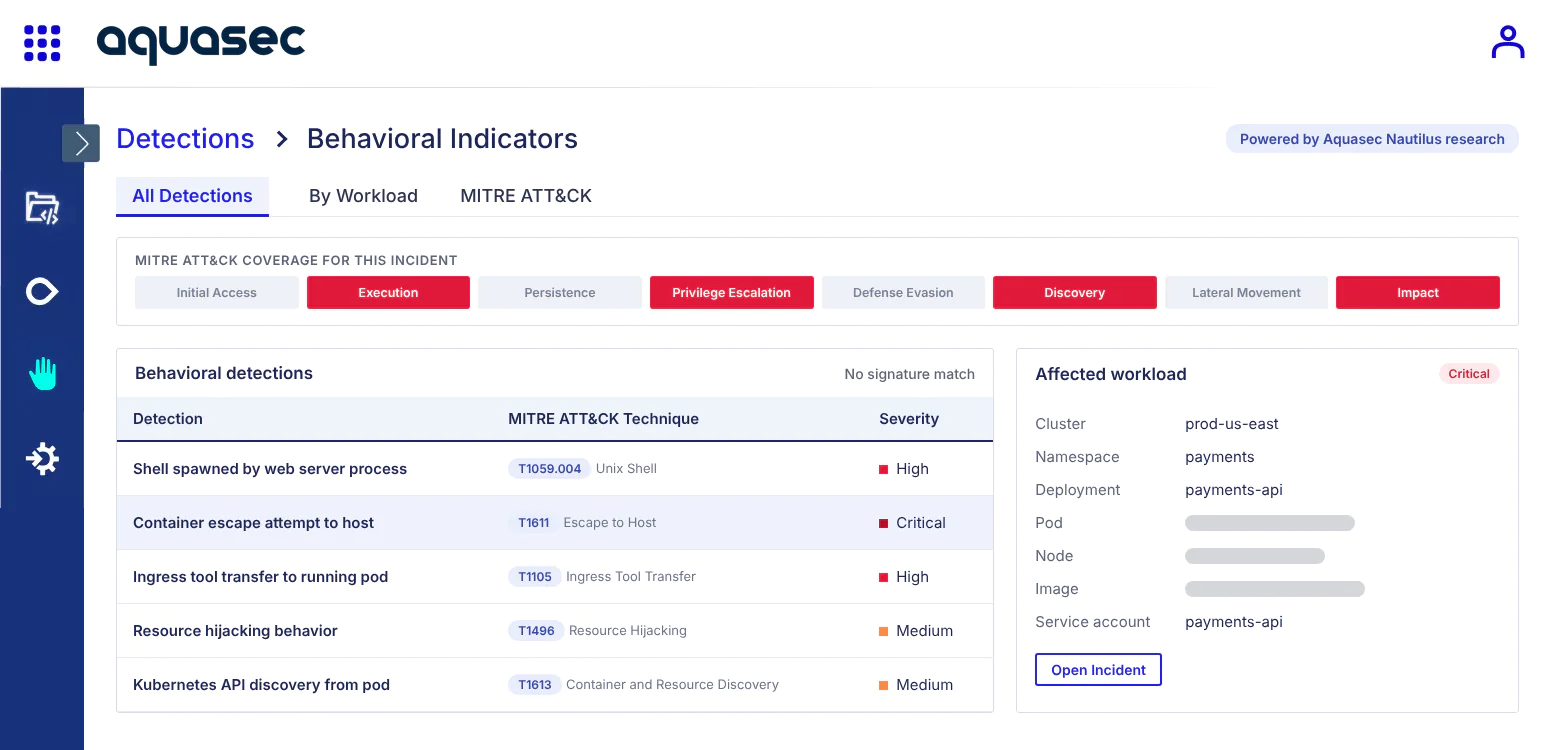Image resolution: width=1551 pixels, height=750 pixels.
Task: Select Container escape attempt to host row
Action: coord(555,523)
